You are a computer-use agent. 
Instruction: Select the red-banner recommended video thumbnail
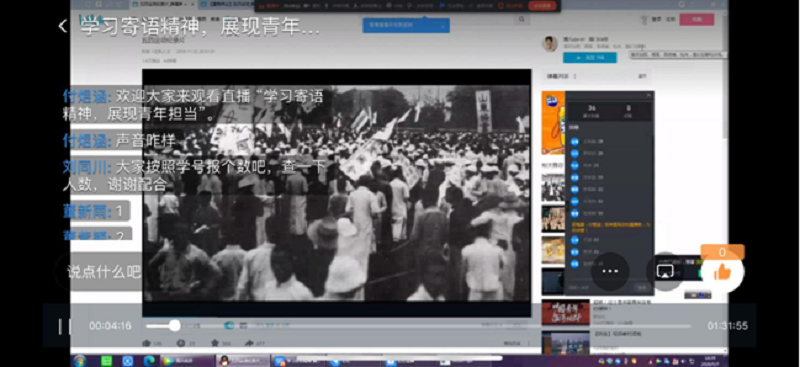(x=565, y=312)
